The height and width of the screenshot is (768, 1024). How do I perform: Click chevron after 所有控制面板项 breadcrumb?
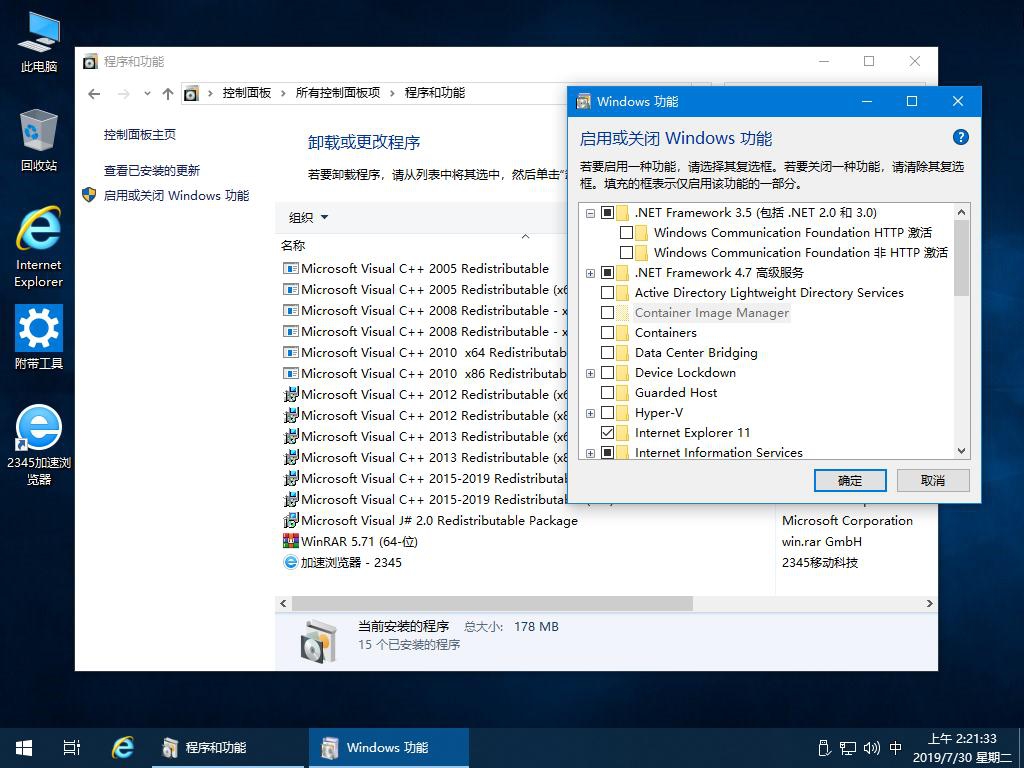pos(392,93)
